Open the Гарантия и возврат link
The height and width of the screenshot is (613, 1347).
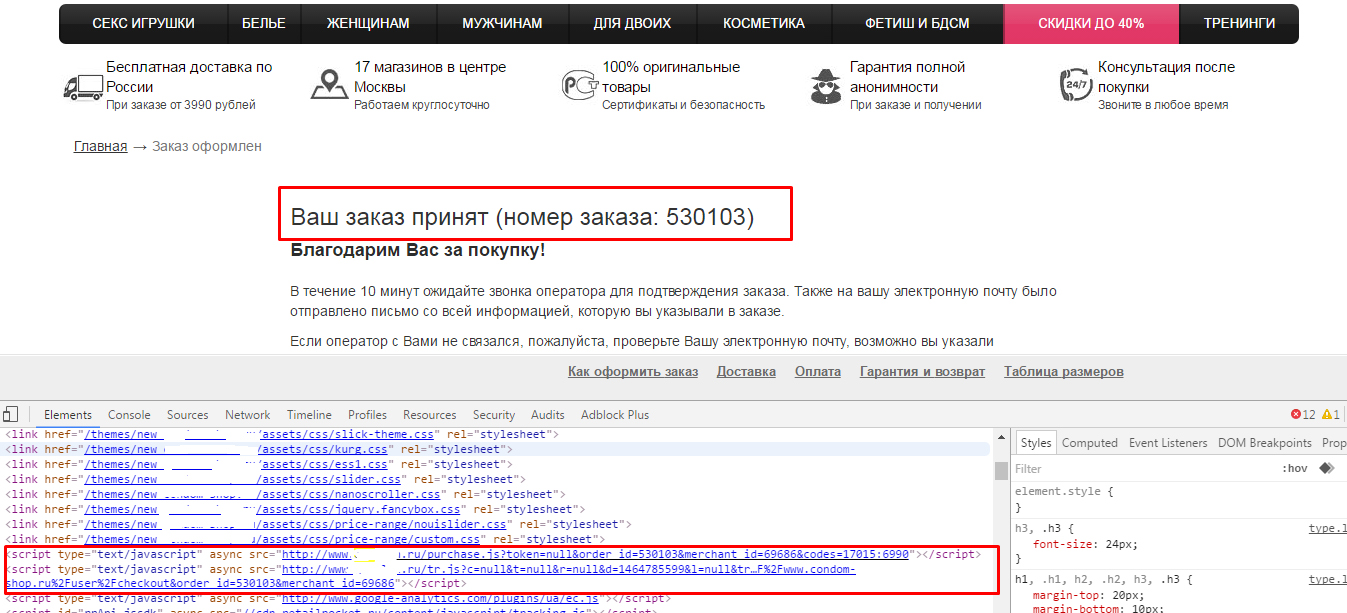[922, 372]
